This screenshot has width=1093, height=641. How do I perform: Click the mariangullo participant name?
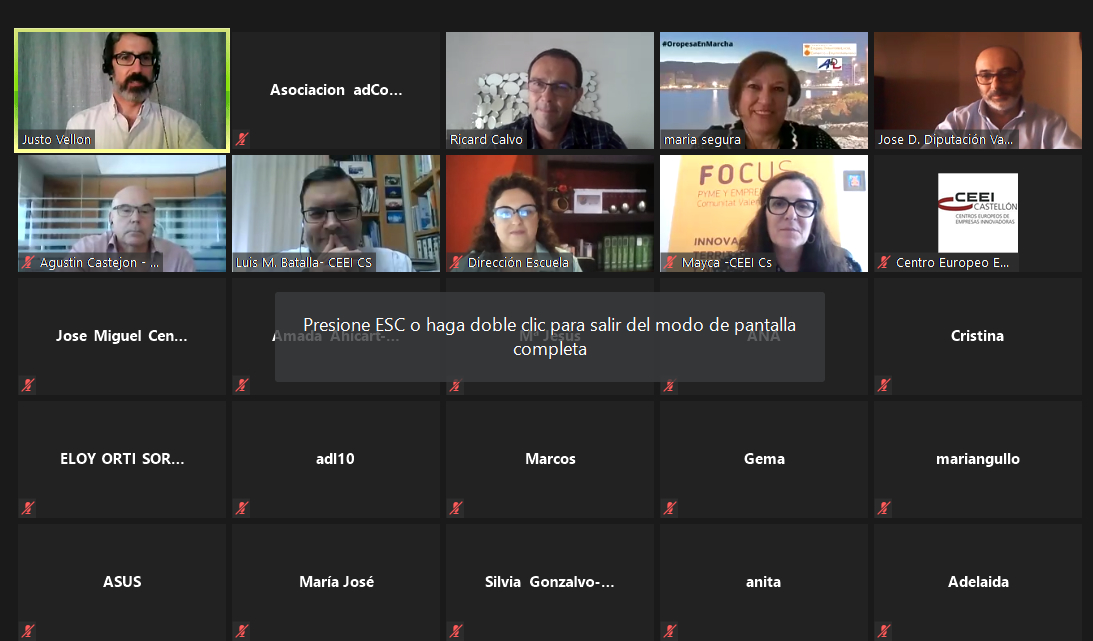coord(977,459)
